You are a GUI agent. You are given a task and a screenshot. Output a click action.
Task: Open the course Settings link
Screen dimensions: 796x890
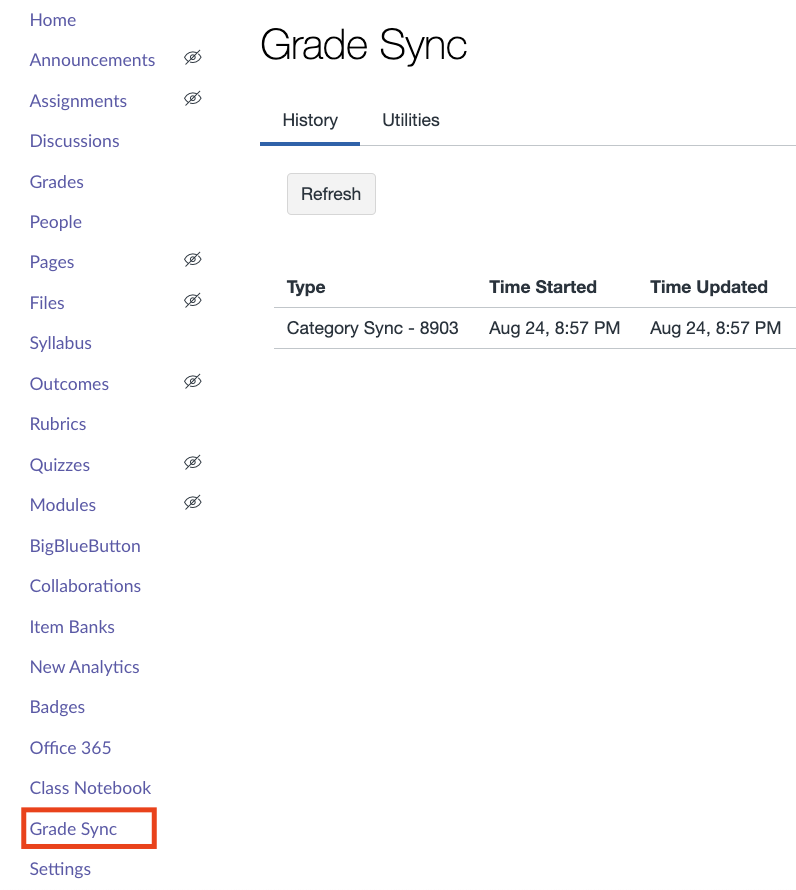click(60, 869)
